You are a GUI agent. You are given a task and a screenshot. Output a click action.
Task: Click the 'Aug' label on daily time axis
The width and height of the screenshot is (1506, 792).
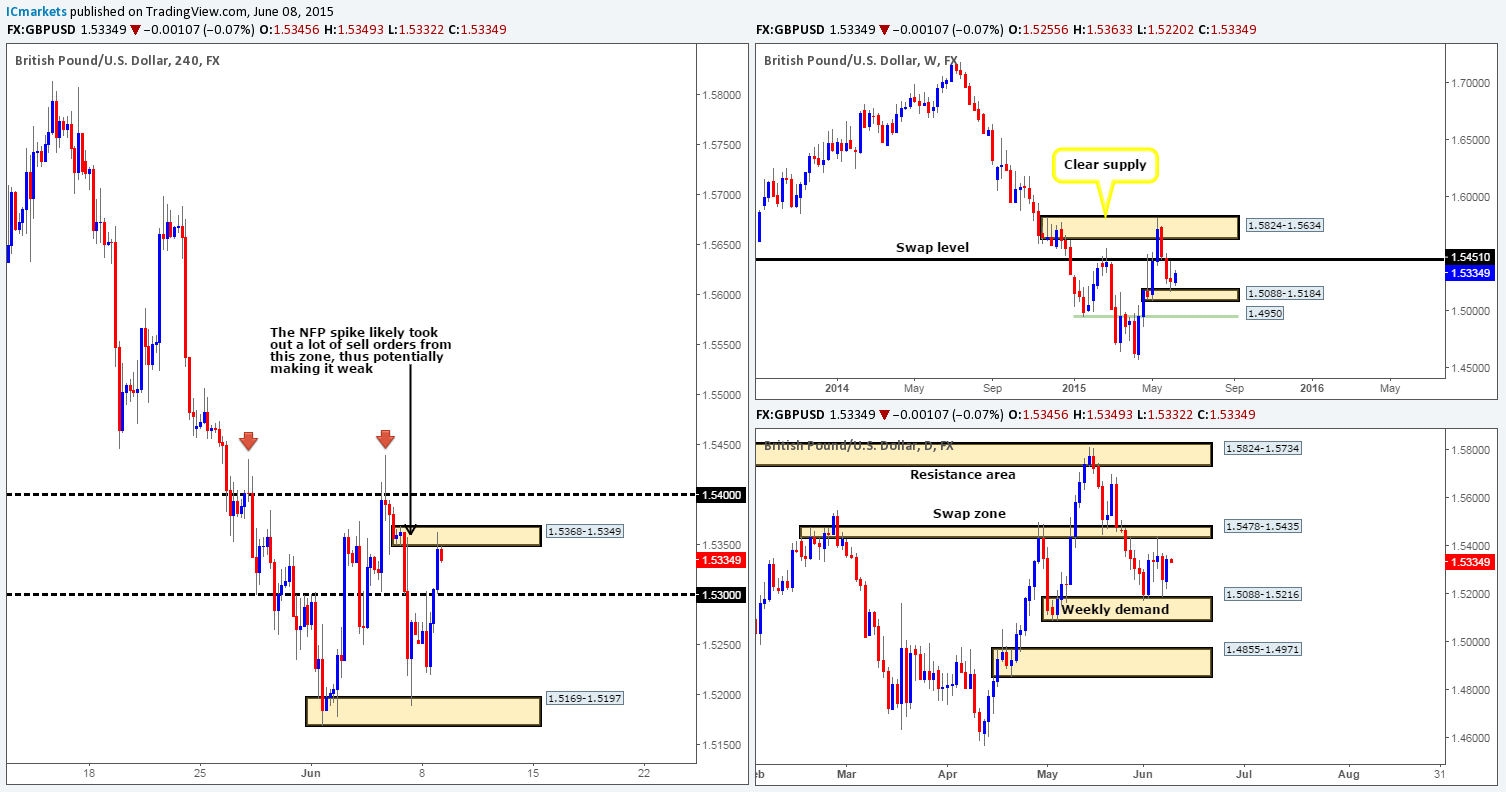1348,773
